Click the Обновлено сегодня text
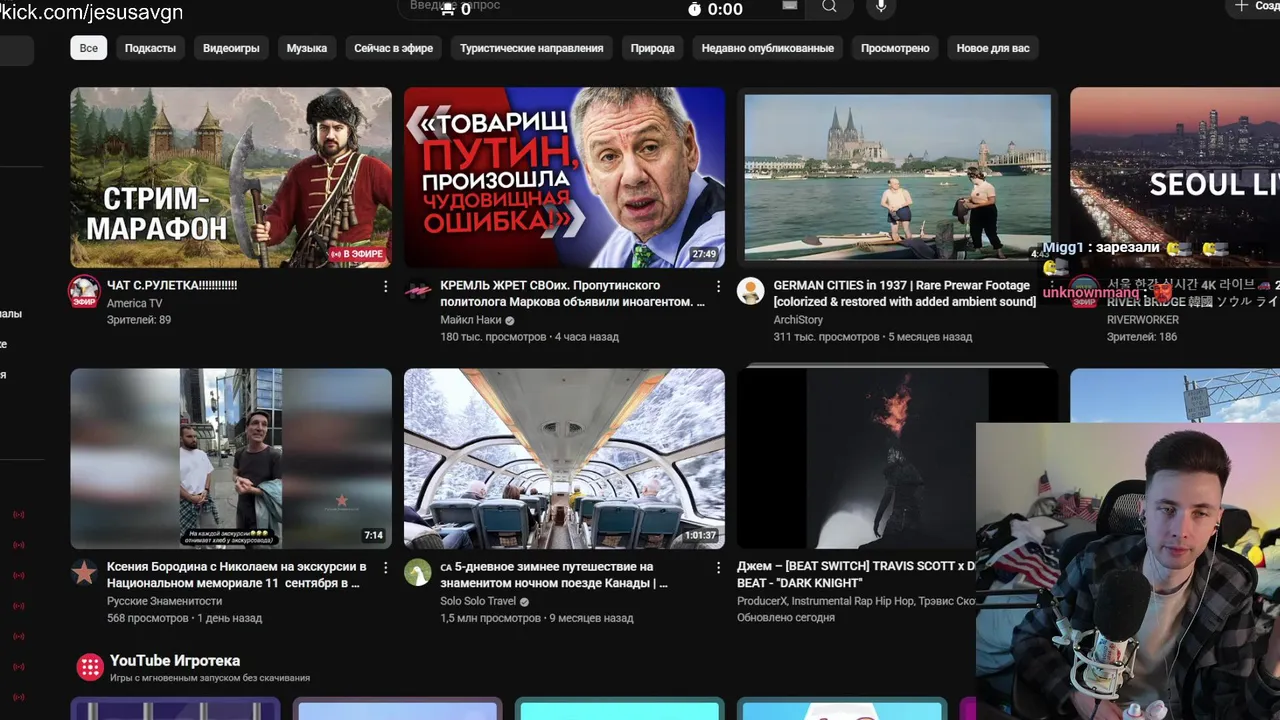1280x720 pixels. (x=786, y=618)
